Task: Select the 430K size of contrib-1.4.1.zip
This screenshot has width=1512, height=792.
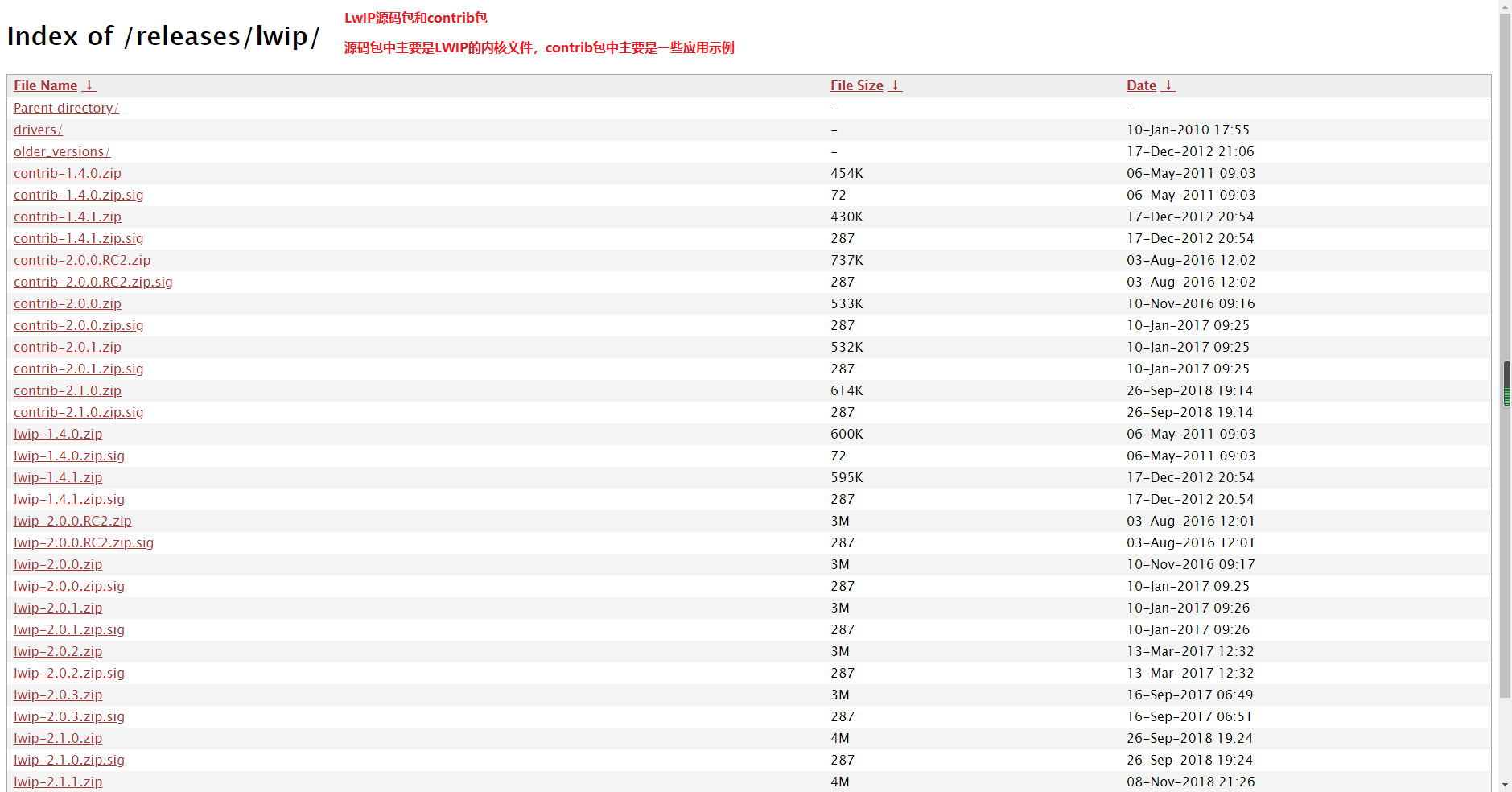Action: coord(847,217)
